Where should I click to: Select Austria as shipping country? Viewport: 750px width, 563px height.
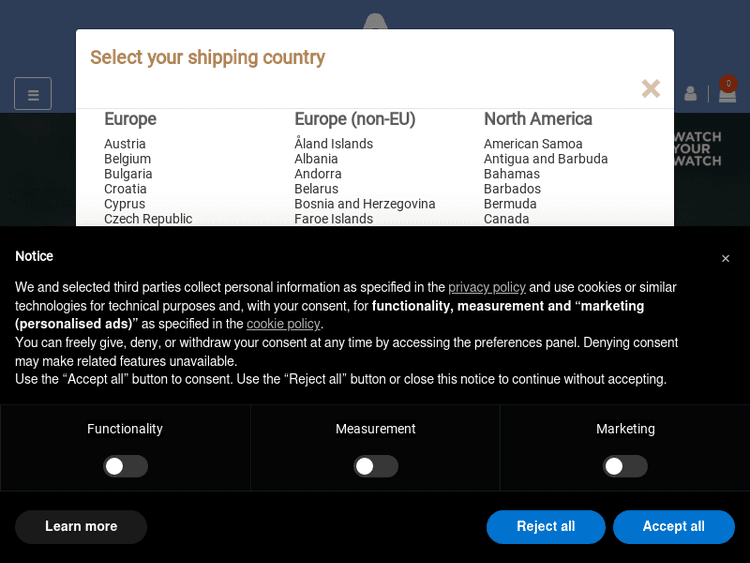coord(125,144)
